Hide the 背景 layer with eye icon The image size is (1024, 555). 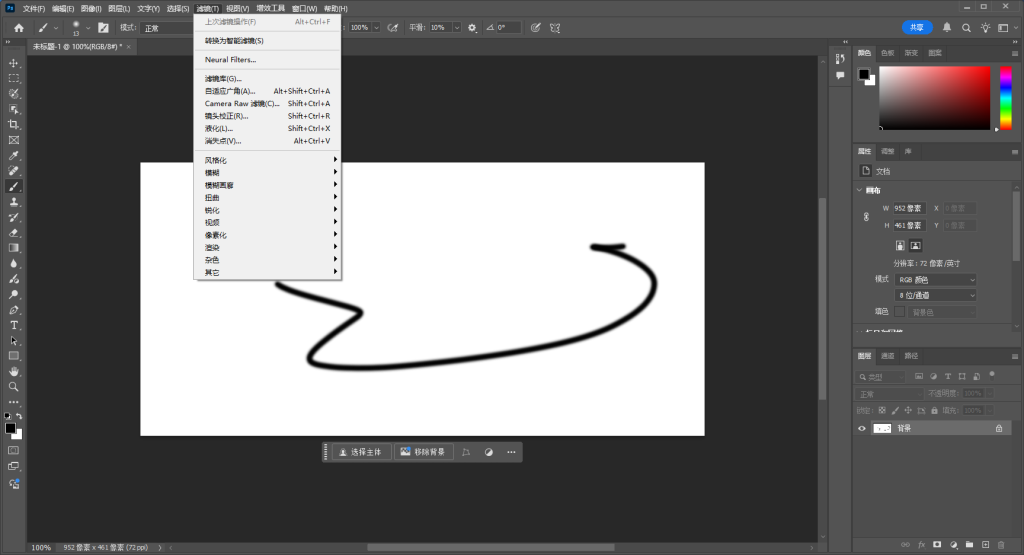tap(863, 428)
